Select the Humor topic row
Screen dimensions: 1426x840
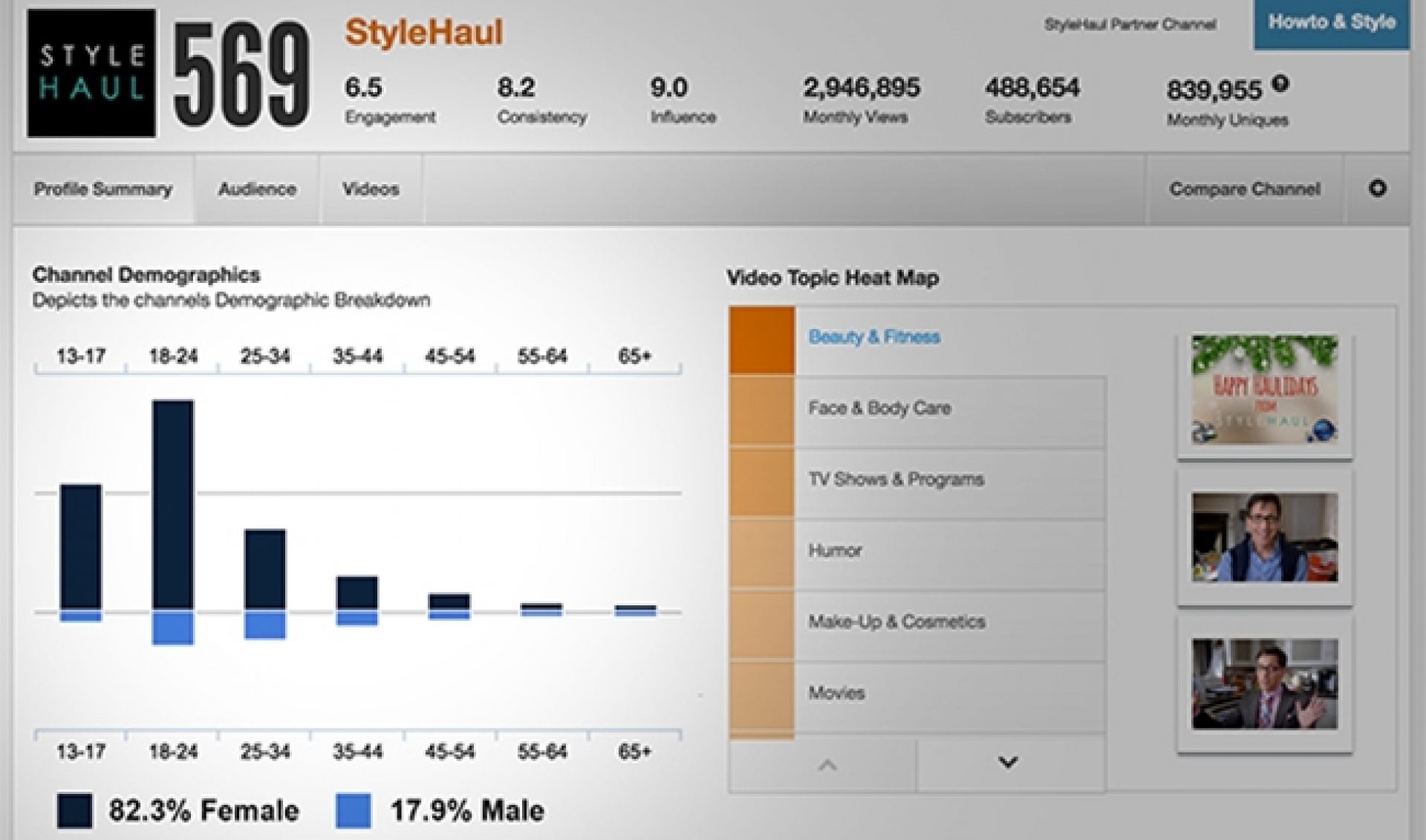835,550
